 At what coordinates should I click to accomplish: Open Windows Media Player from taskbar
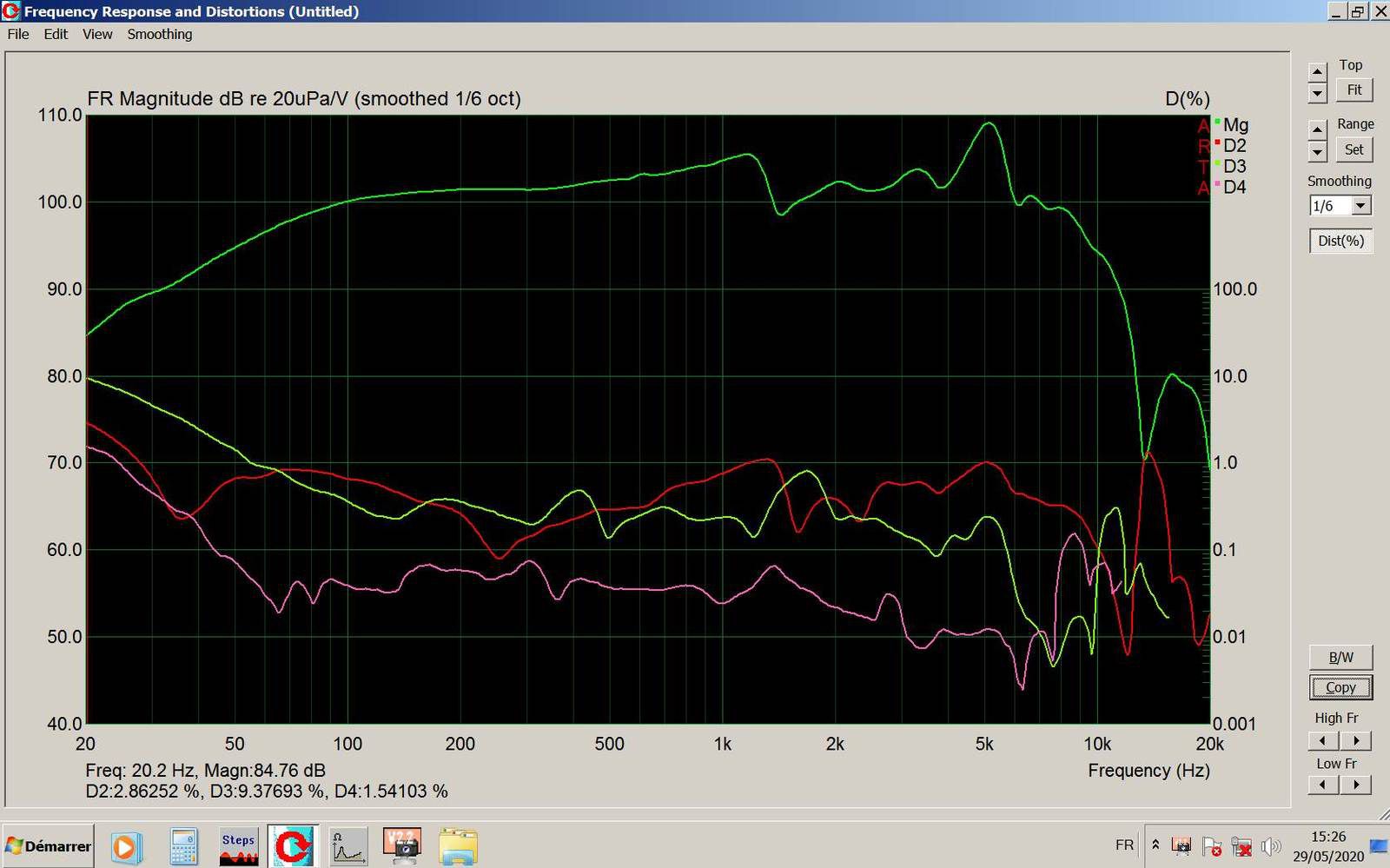point(125,847)
